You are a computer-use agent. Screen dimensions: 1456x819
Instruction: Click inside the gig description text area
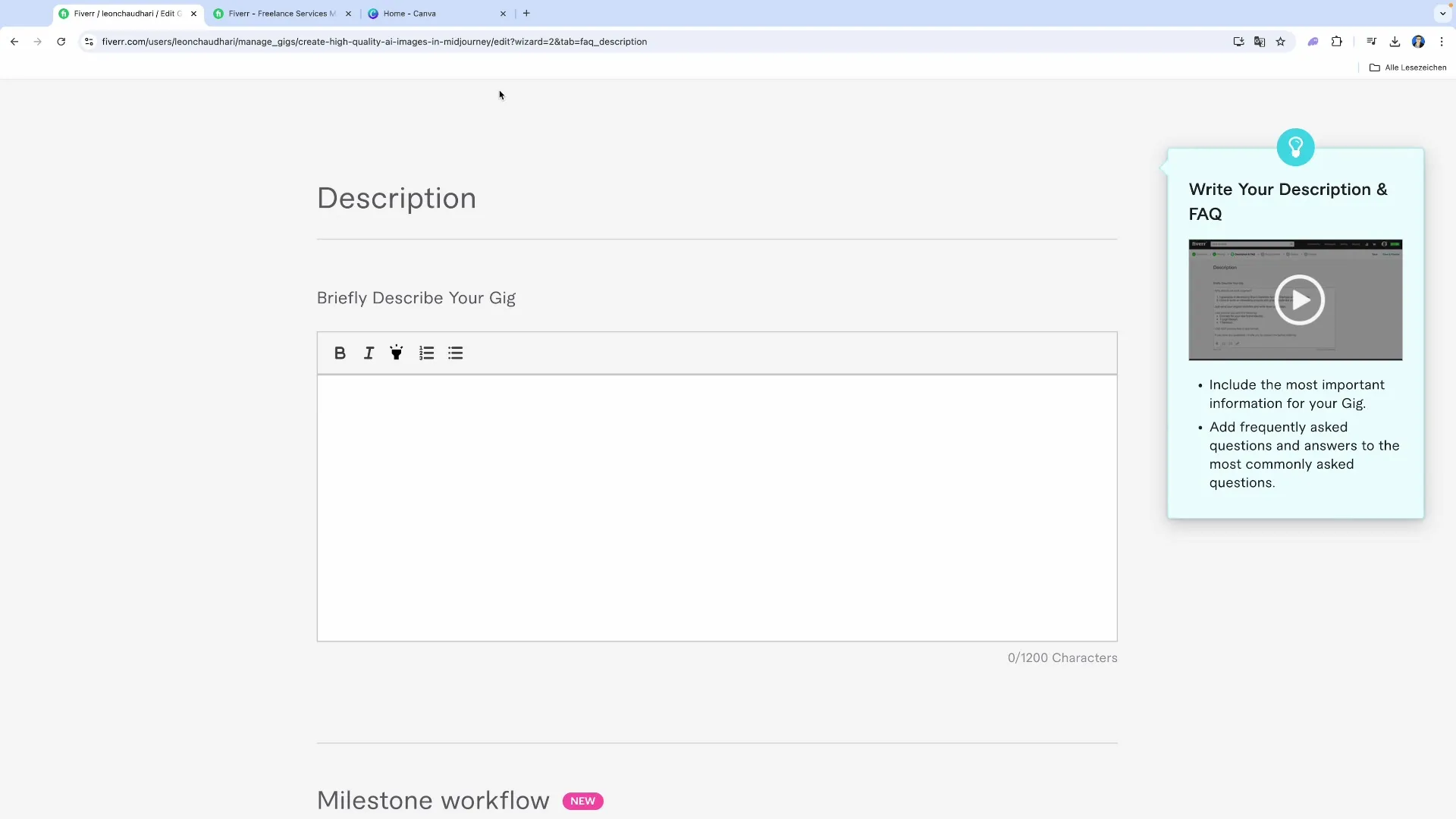coord(717,508)
